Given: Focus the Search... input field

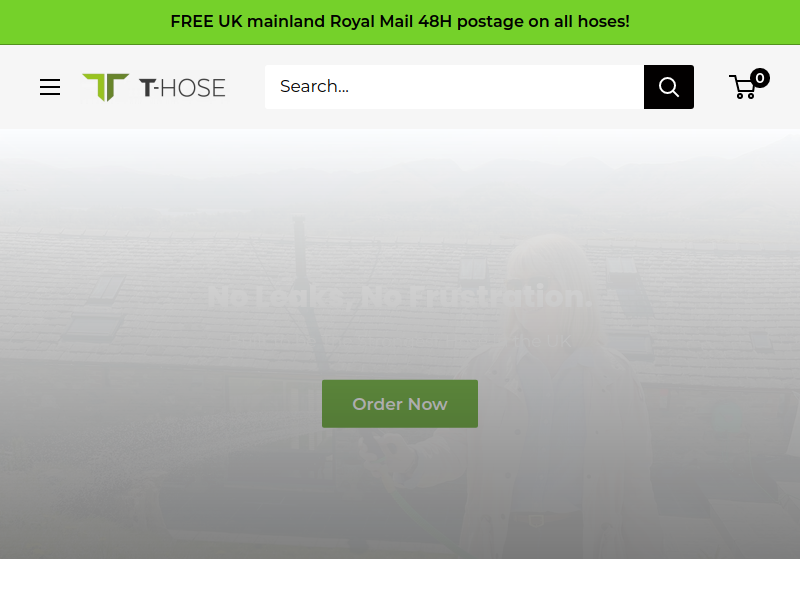Looking at the screenshot, I should (x=454, y=87).
